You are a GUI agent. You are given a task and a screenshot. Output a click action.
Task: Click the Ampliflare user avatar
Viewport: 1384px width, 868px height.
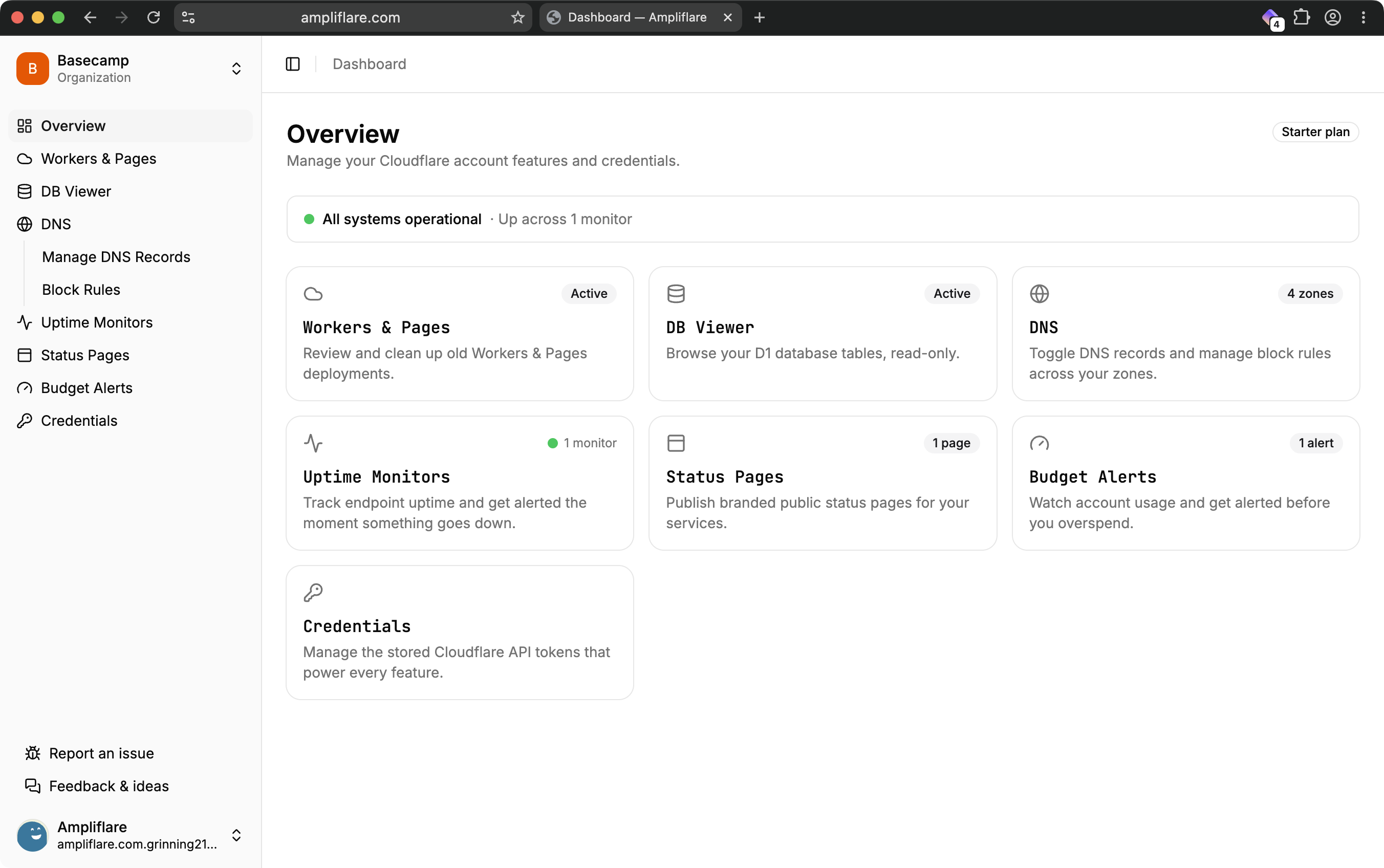pyautogui.click(x=33, y=835)
